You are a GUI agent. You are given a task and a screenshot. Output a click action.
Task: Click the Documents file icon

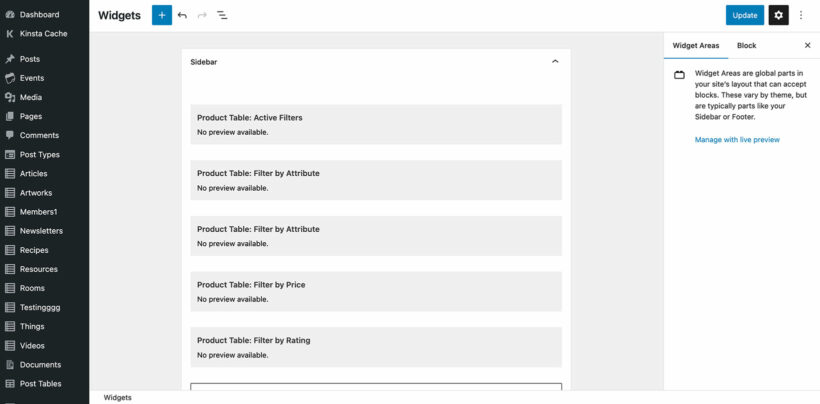[x=9, y=365]
